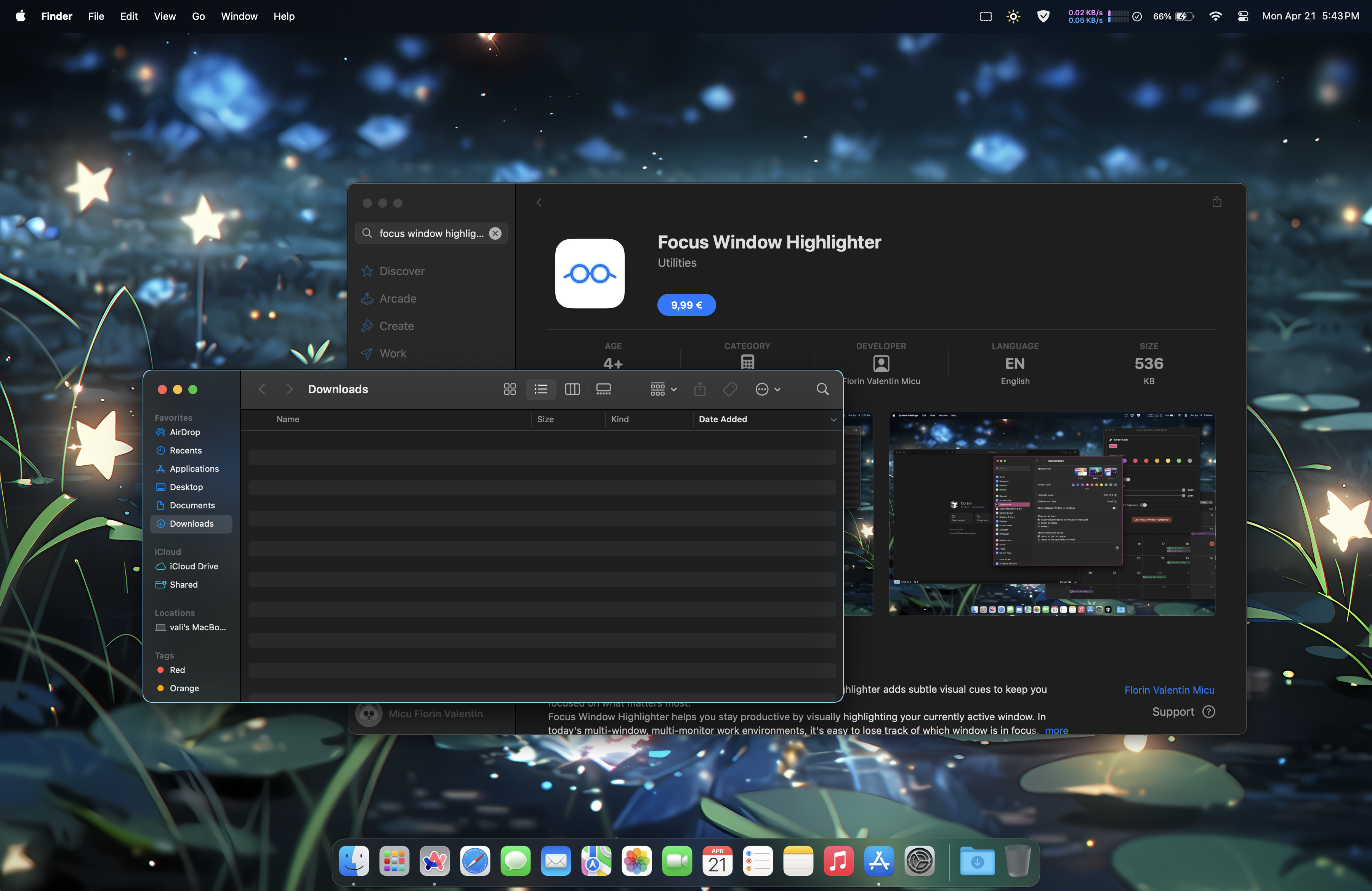Open Applications in the Finder sidebar
Viewport: 1372px width, 891px height.
pyautogui.click(x=191, y=469)
